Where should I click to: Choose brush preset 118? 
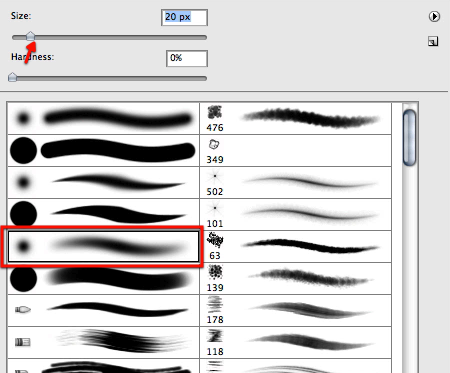(295, 343)
